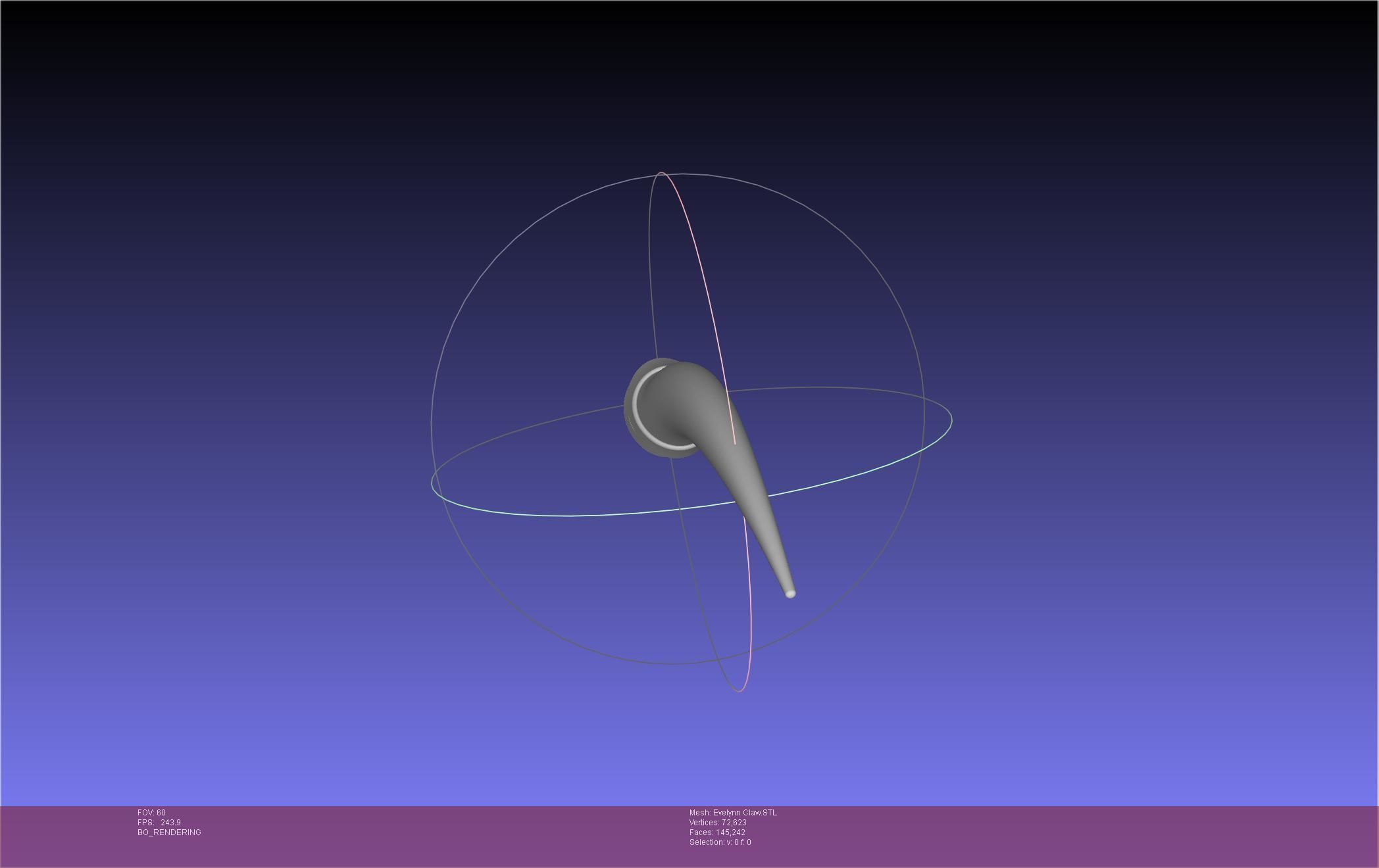Image resolution: width=1379 pixels, height=868 pixels.
Task: Click the Mesh: Evelynn Claw.STL label
Action: pos(732,813)
